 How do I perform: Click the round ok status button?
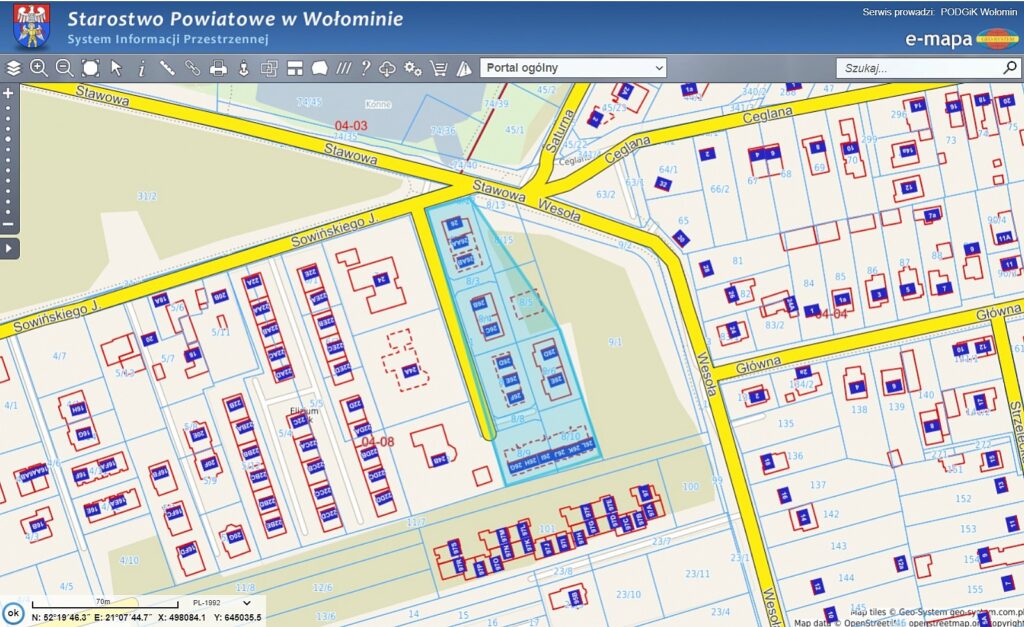pyautogui.click(x=13, y=612)
